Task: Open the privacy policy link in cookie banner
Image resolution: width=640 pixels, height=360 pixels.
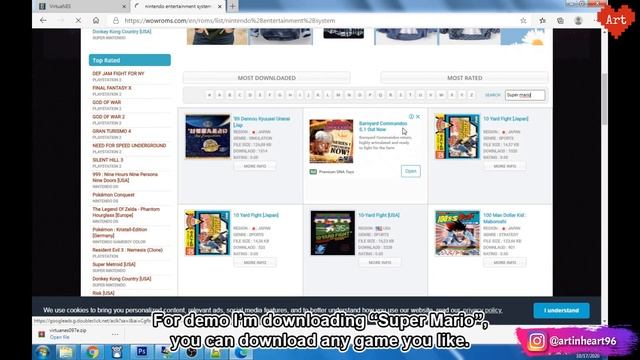Action: tap(482, 310)
